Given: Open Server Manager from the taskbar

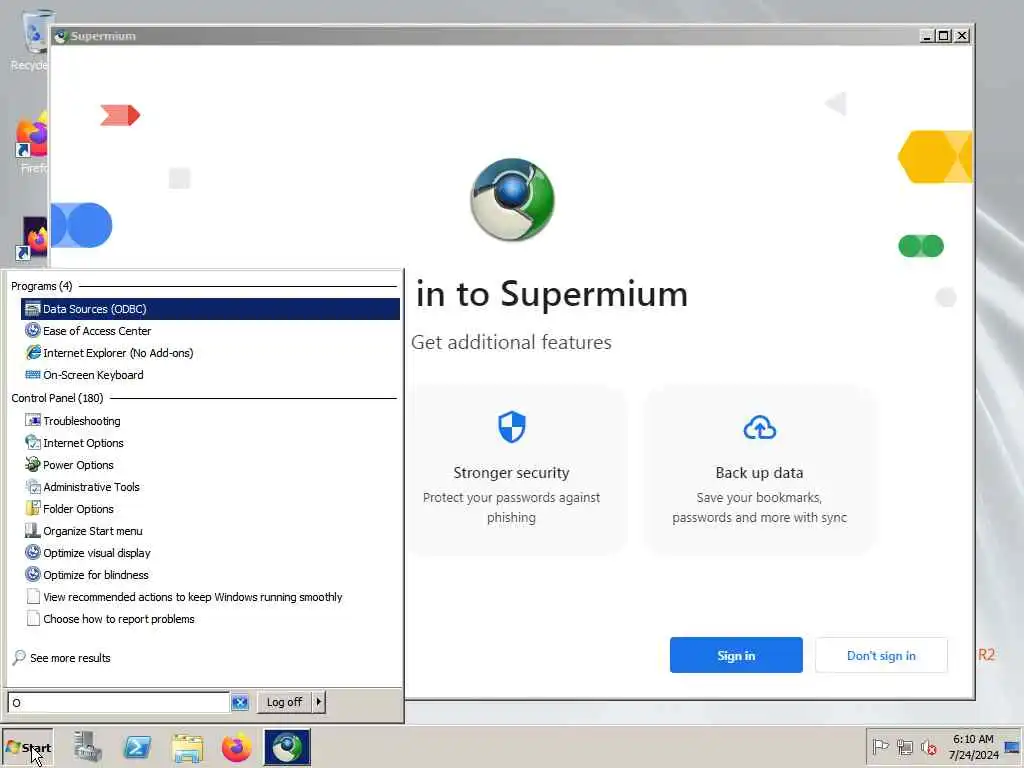Looking at the screenshot, I should pyautogui.click(x=88, y=747).
